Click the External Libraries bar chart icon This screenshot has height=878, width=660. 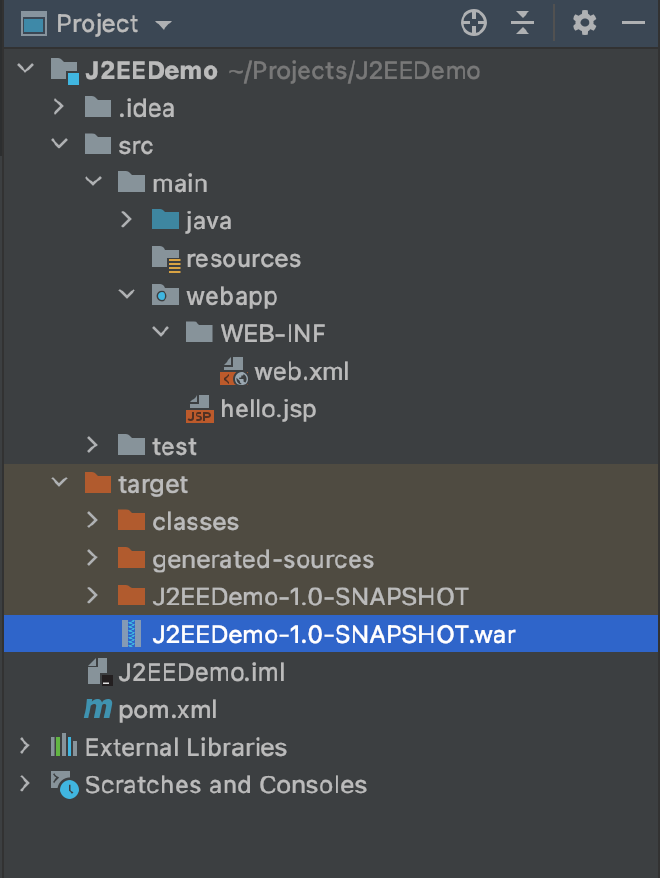[x=64, y=747]
